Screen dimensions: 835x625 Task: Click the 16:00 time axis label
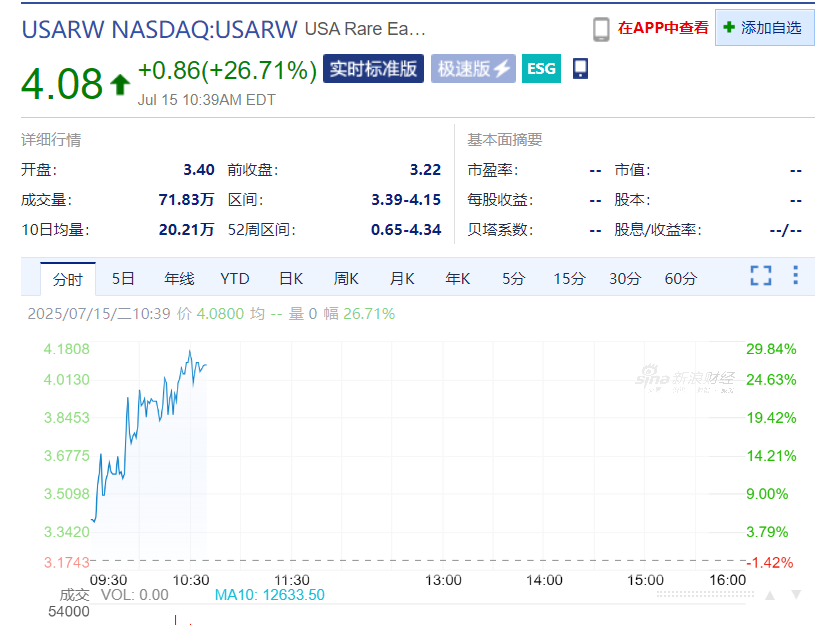pos(727,580)
